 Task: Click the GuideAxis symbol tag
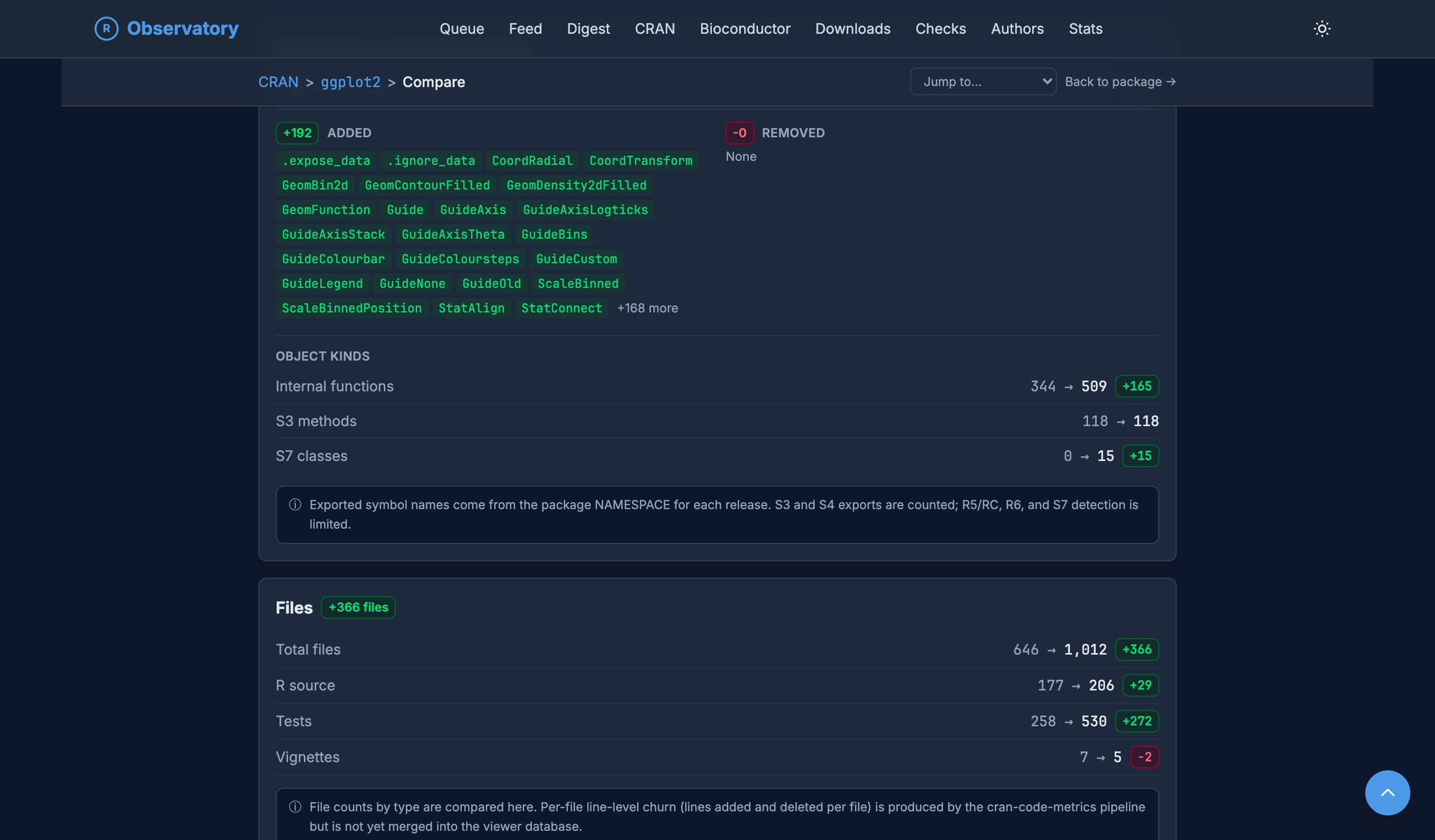(473, 209)
